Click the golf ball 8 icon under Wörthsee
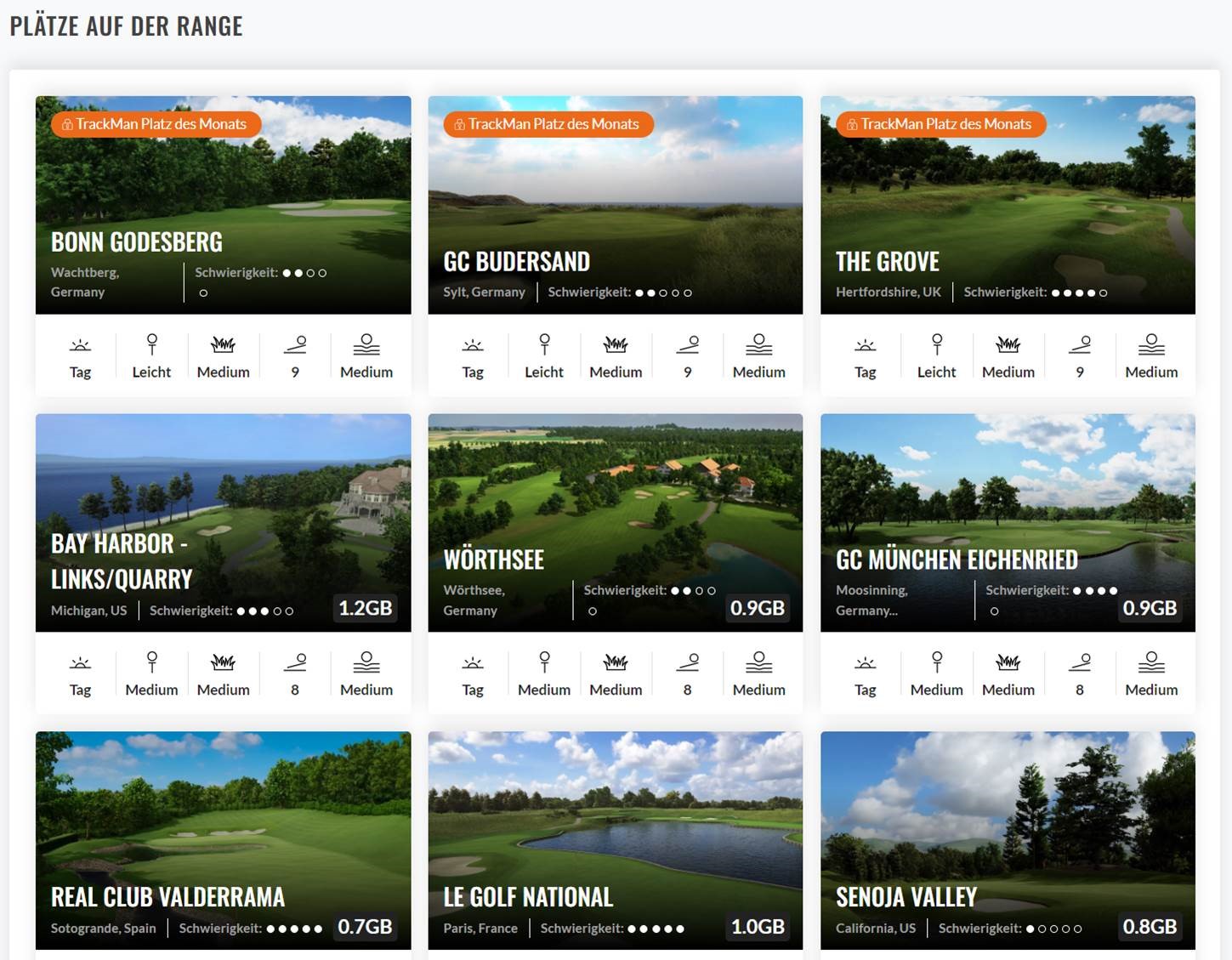 coord(687,662)
